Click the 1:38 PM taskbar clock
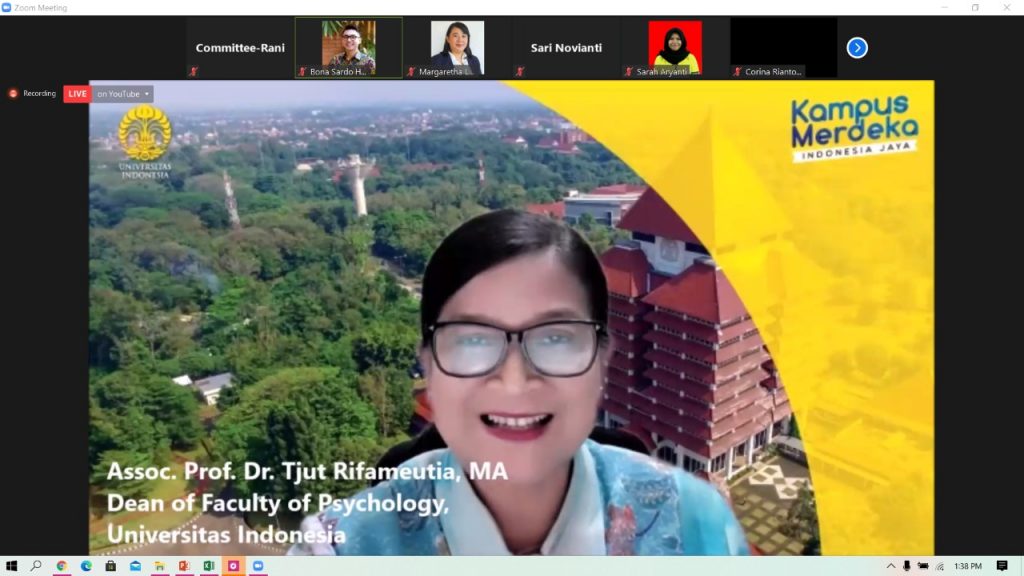 point(968,566)
